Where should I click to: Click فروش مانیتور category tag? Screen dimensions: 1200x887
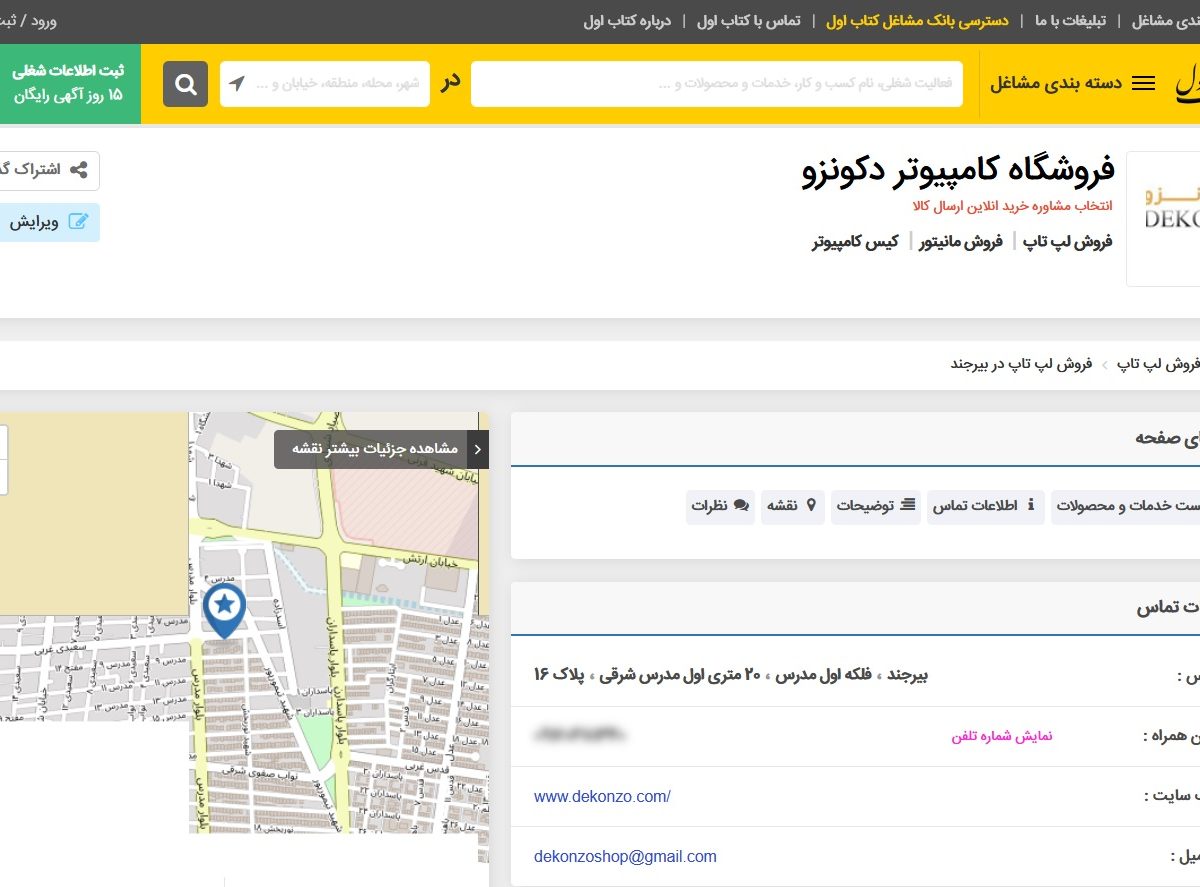click(x=961, y=241)
